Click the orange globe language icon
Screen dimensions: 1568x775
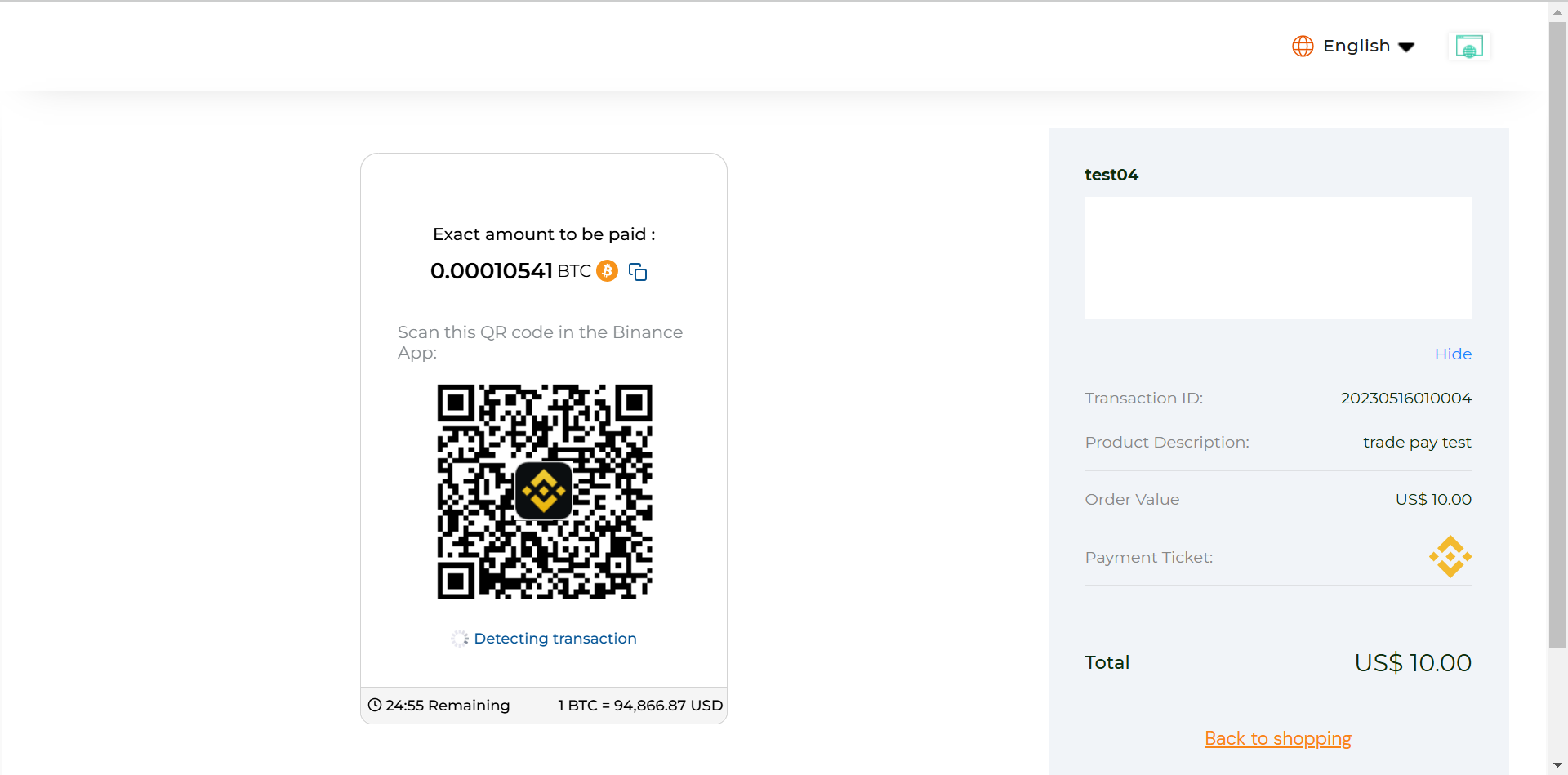(x=1303, y=46)
